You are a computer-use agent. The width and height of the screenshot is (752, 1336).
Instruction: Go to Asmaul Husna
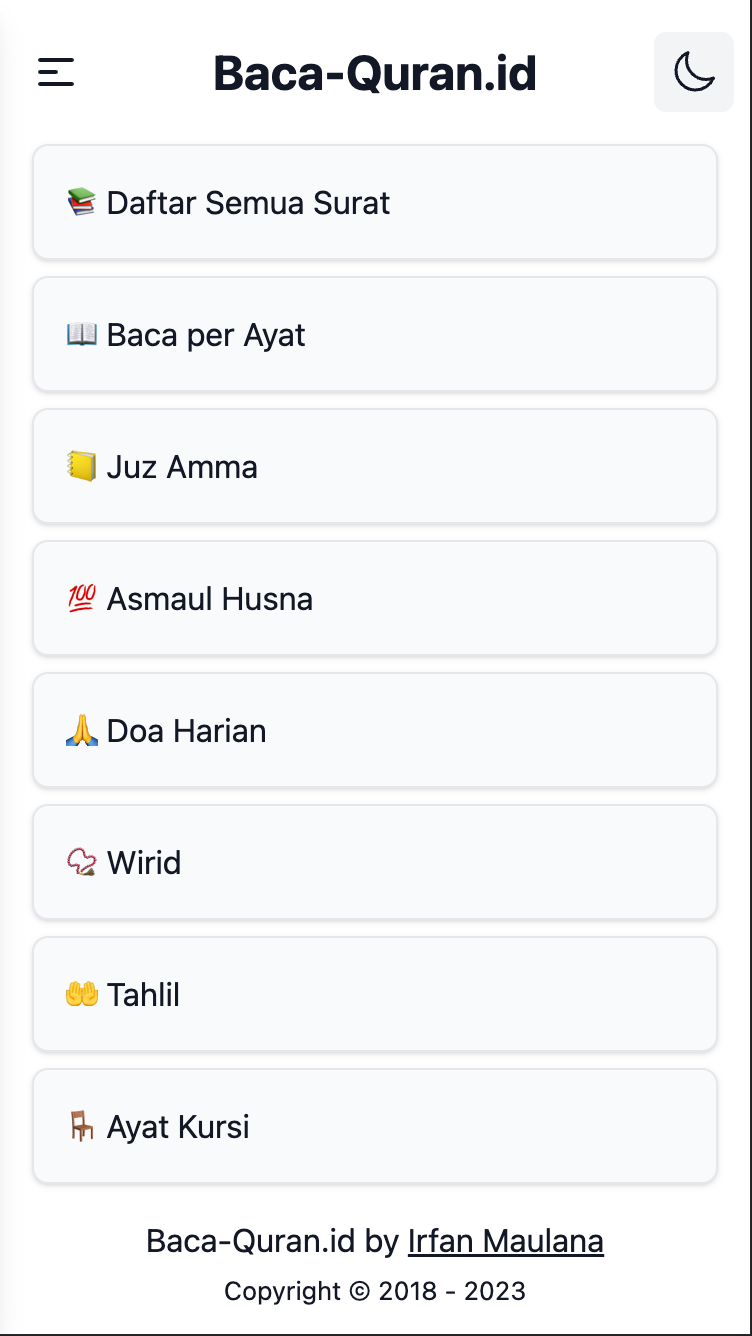375,598
